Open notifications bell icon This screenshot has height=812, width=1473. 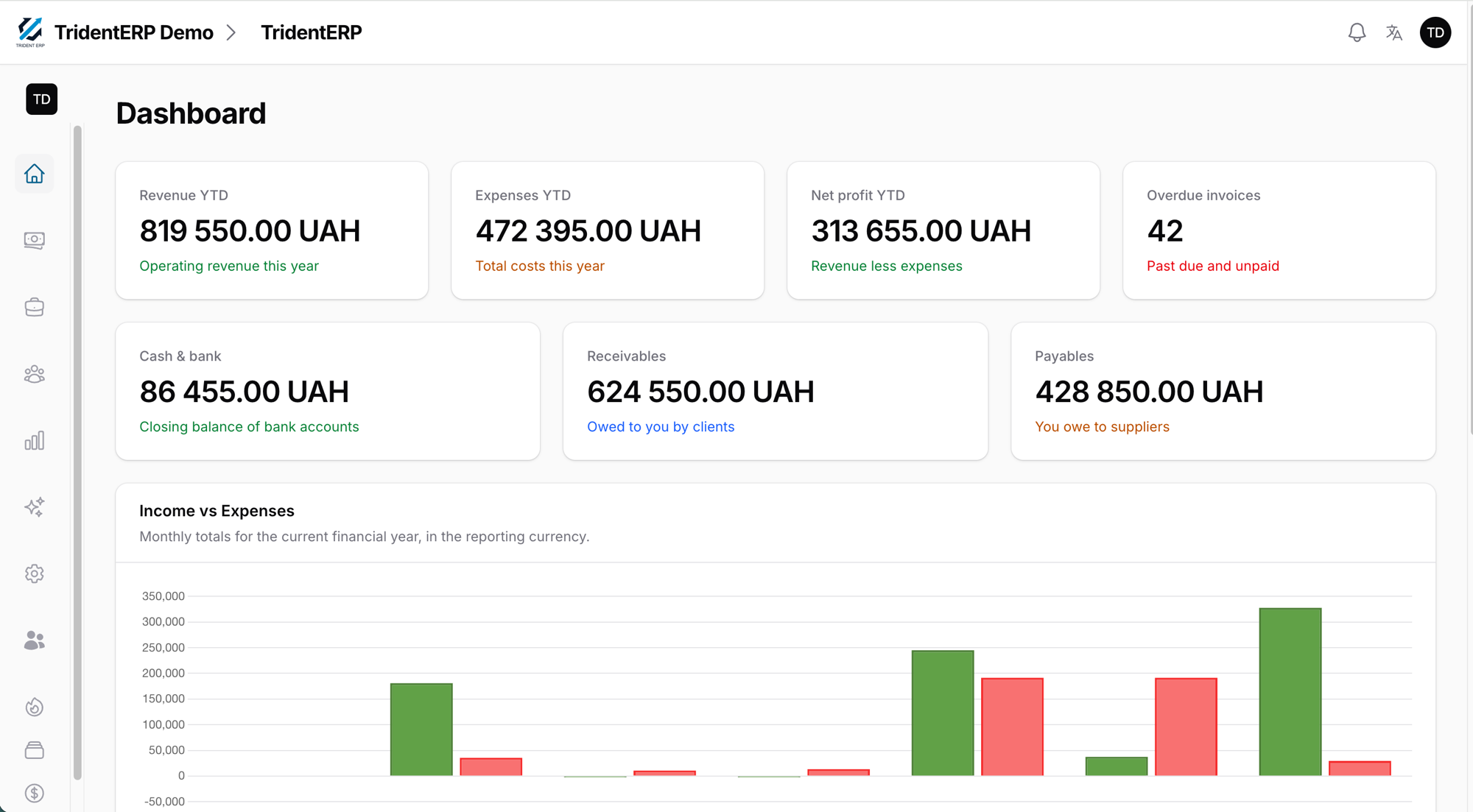coord(1357,32)
